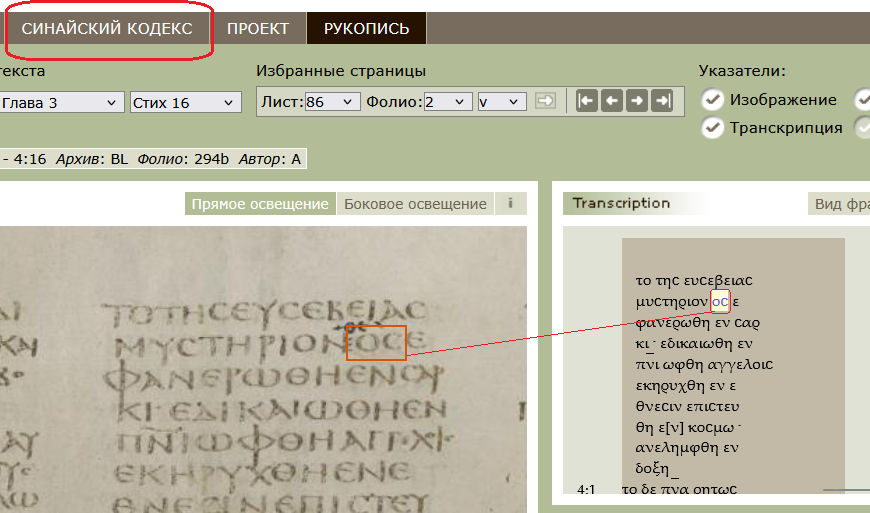870x513 pixels.
Task: Open the Фолио number dropdown
Action: 448,102
